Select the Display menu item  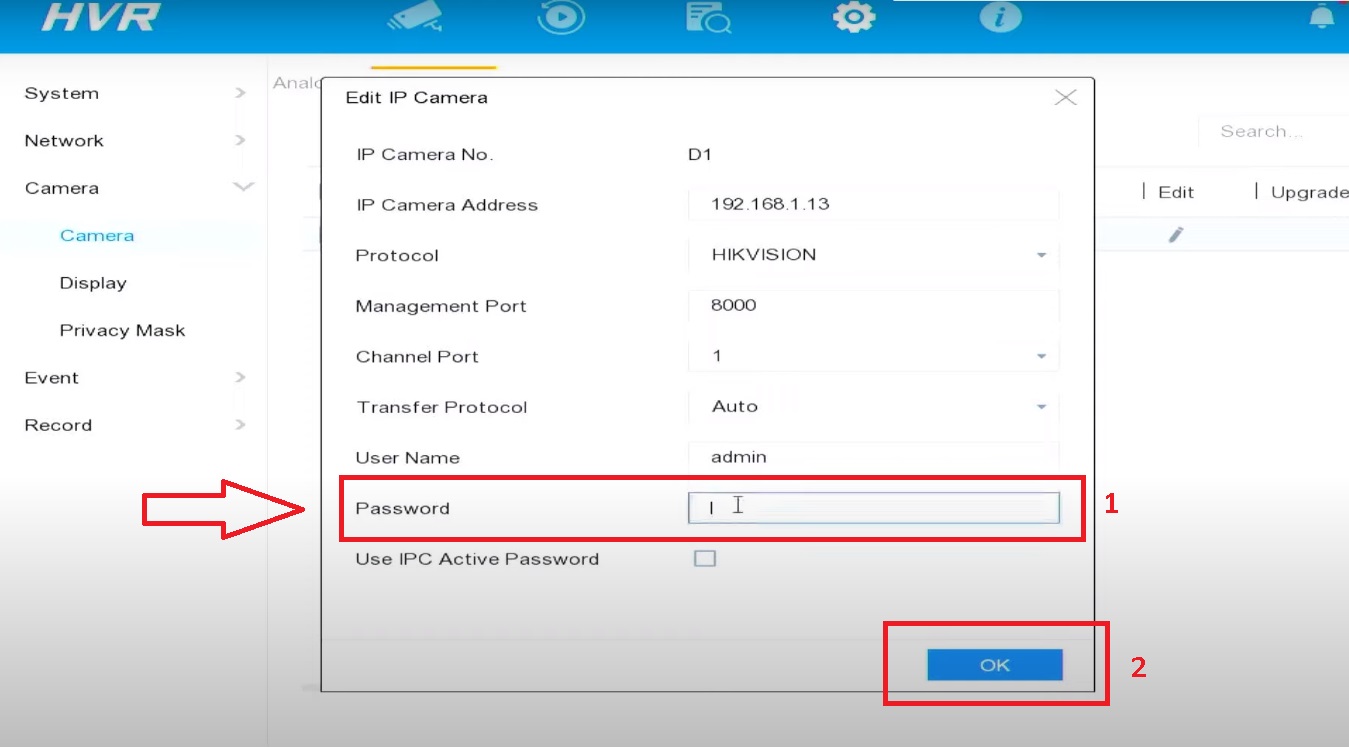pos(93,283)
